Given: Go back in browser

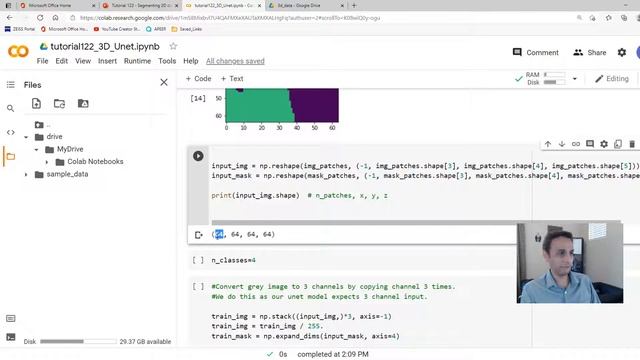Looking at the screenshot, I should coord(10,18).
